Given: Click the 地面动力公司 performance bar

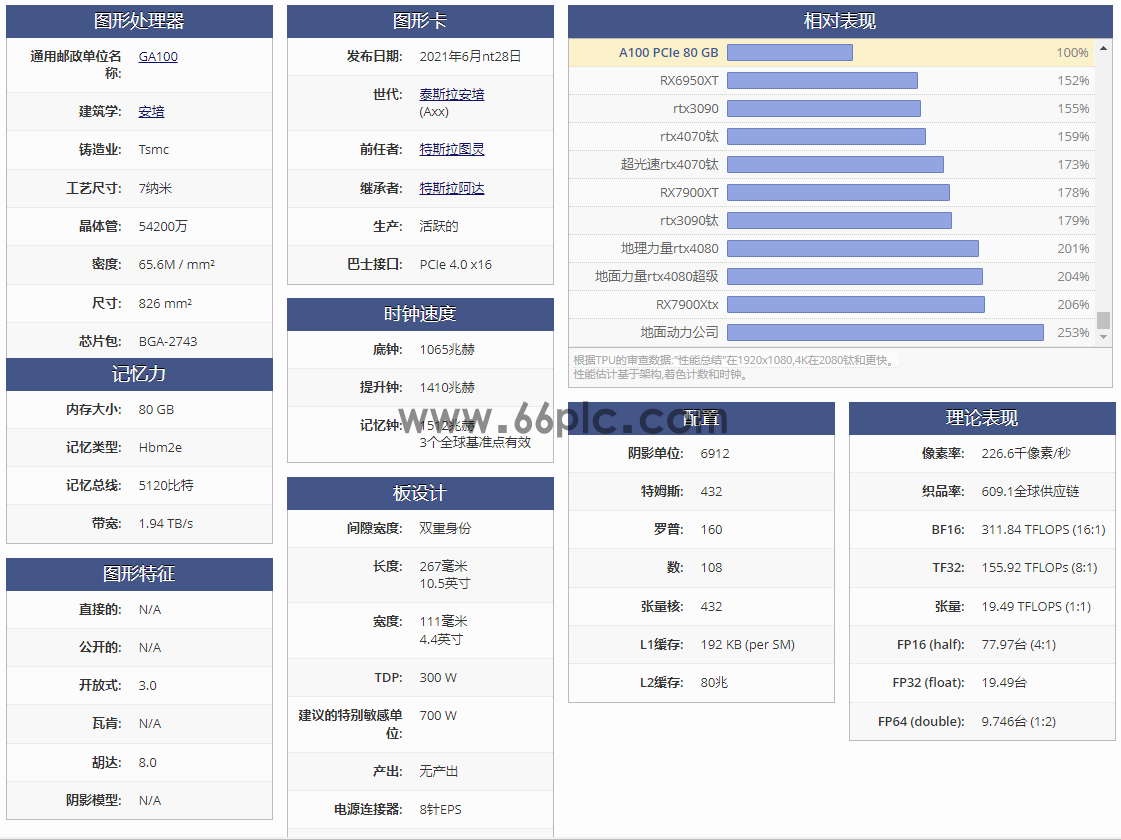Looking at the screenshot, I should 885,332.
